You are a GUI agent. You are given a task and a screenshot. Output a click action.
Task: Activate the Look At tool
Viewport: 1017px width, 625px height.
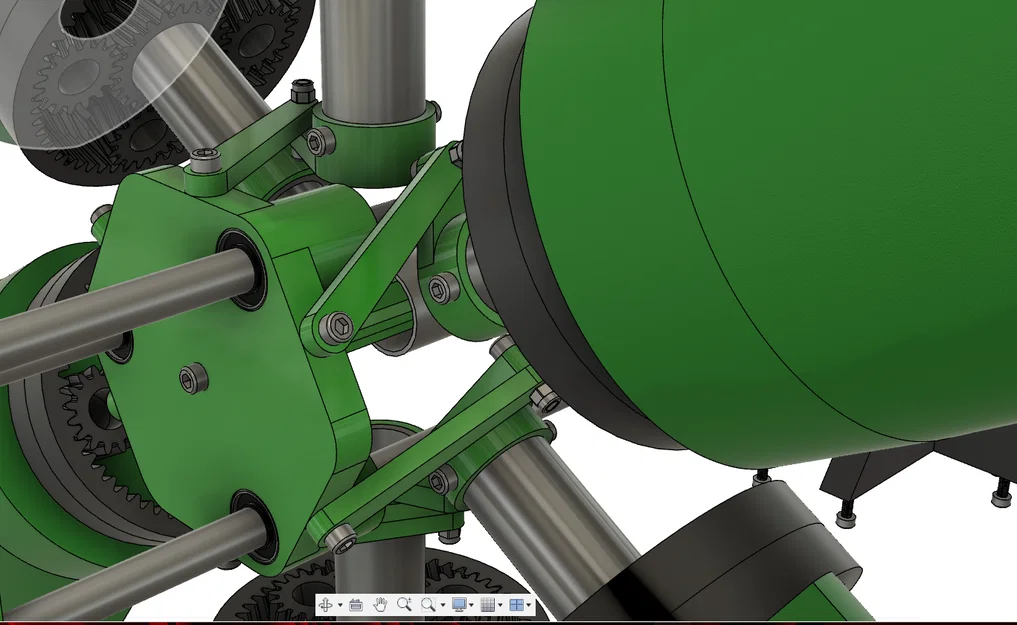355,604
